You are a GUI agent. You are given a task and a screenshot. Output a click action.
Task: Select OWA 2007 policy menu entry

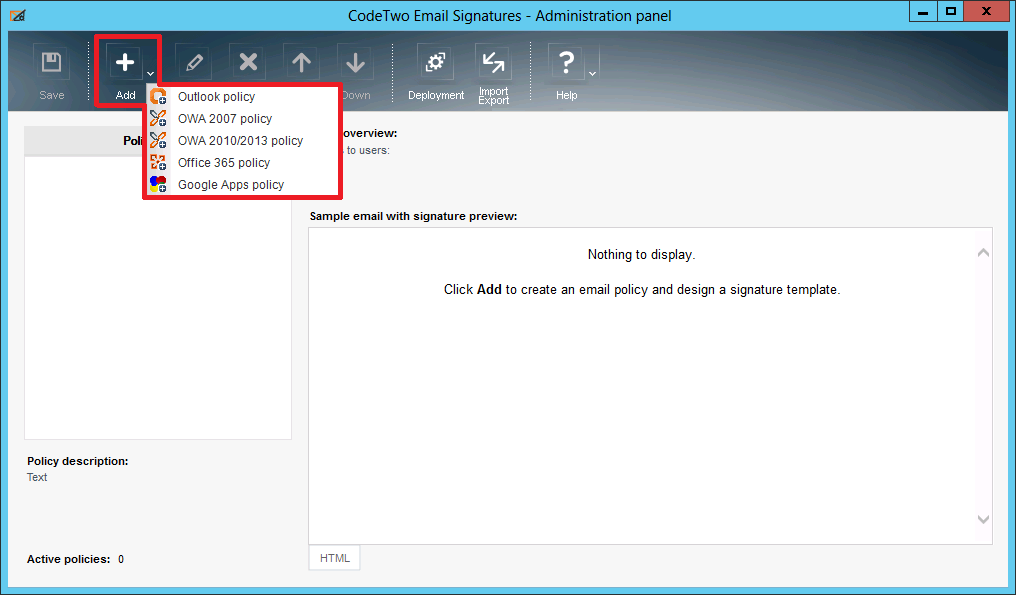(x=242, y=119)
